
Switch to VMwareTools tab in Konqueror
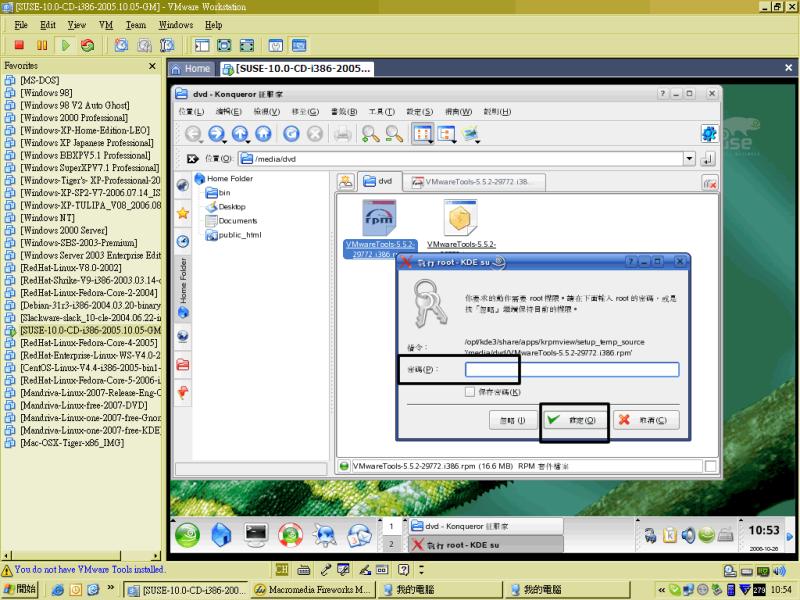click(474, 182)
